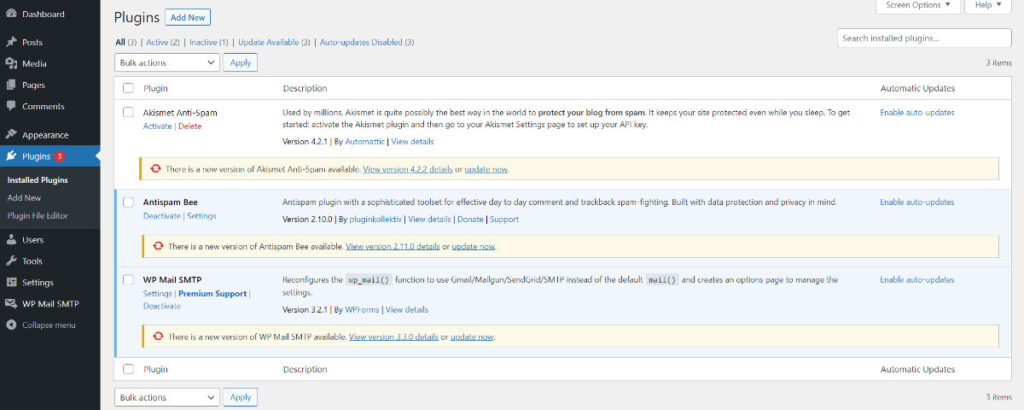Select the Antispam Bee plugin checkbox
1024x410 pixels.
click(128, 202)
